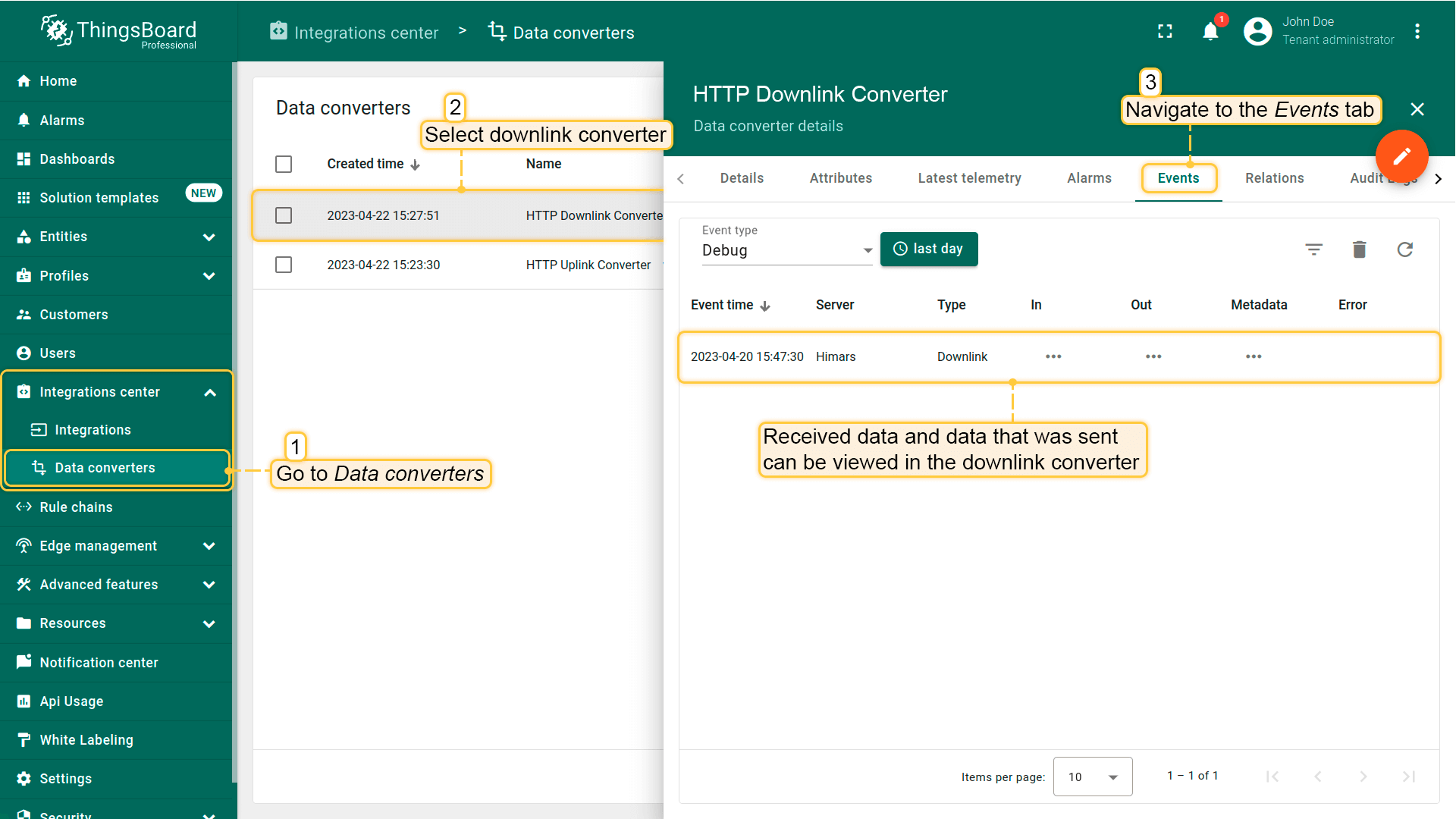Check the HTTP Uplink Converter row checkbox
This screenshot has width=1456, height=819.
(x=284, y=265)
